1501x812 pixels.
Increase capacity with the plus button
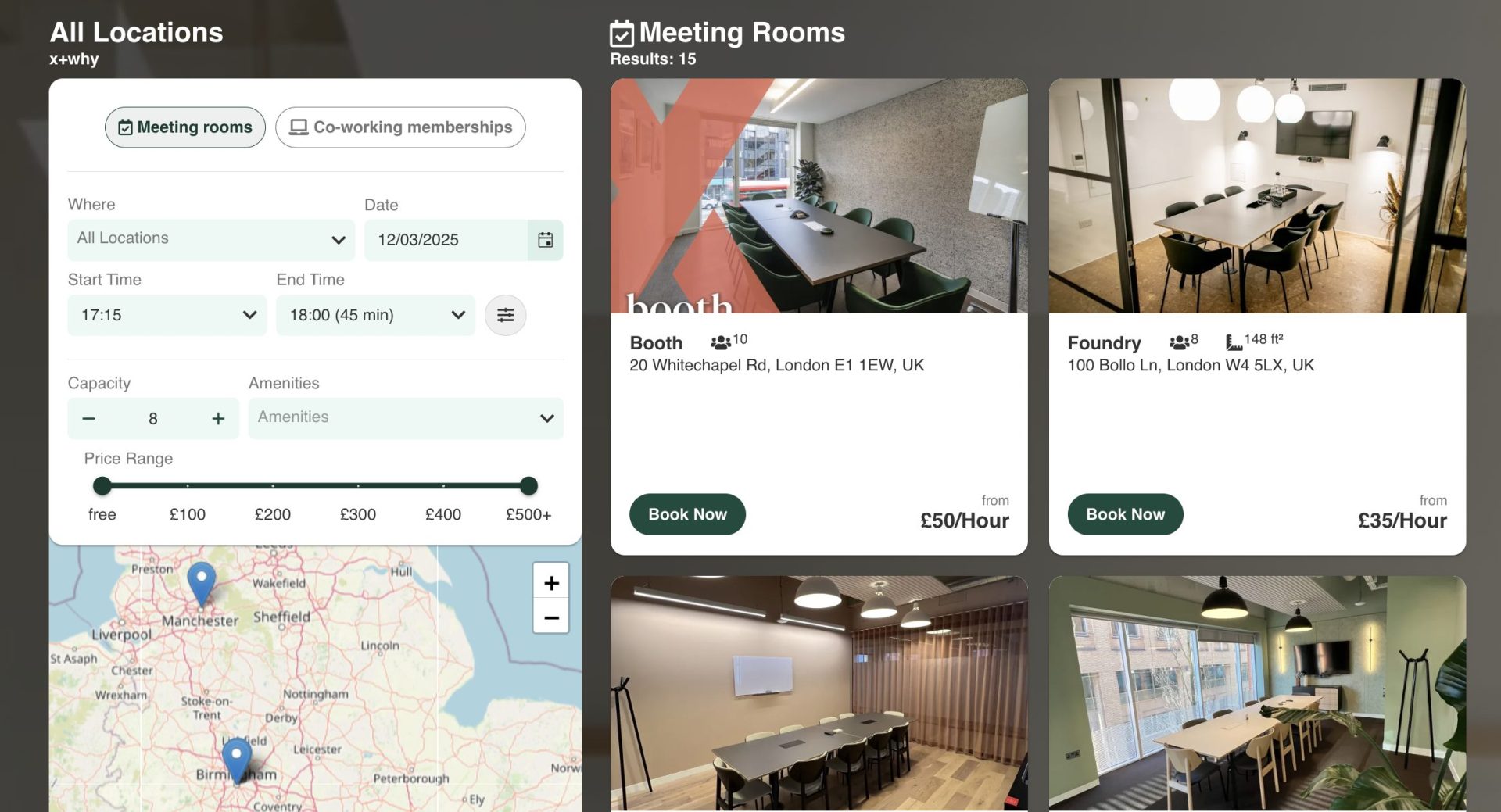[x=218, y=419]
